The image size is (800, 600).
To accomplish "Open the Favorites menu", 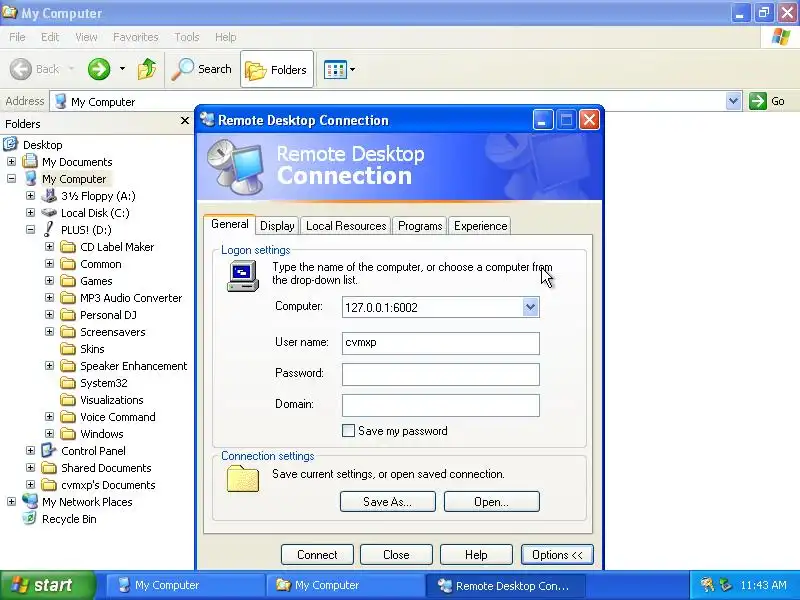I will (x=135, y=37).
